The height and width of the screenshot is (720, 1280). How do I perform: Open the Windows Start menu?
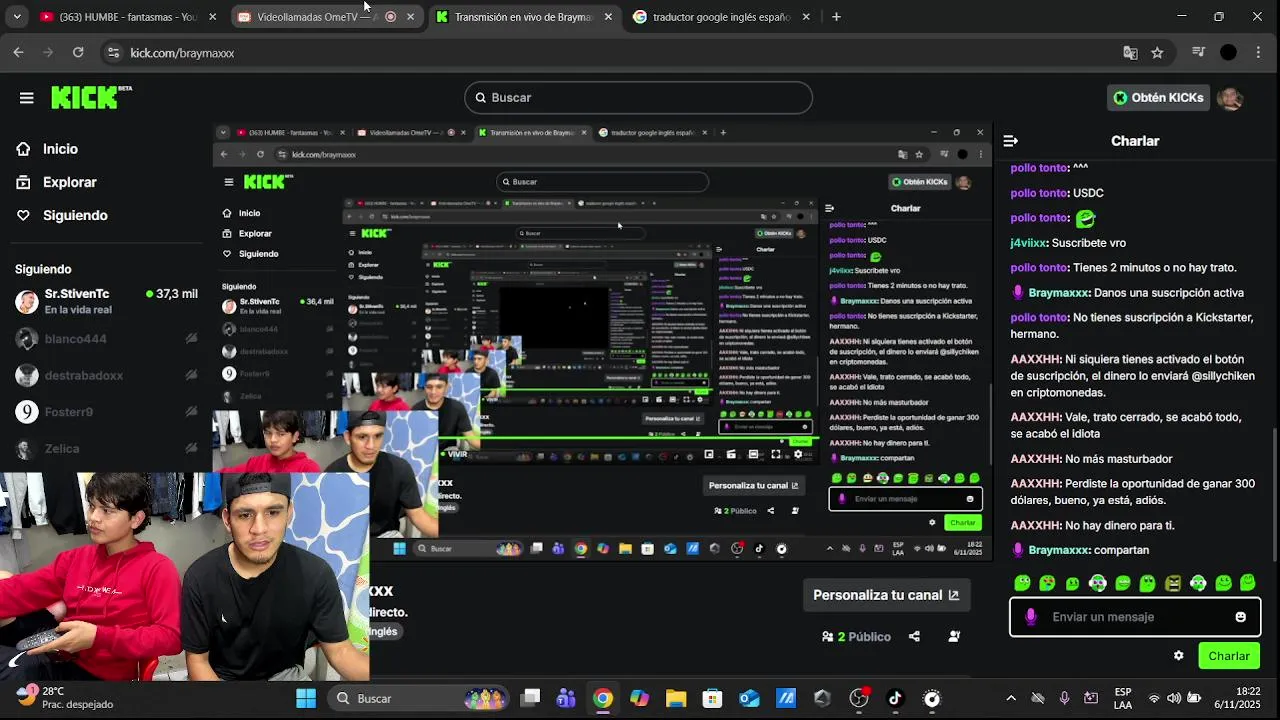306,698
